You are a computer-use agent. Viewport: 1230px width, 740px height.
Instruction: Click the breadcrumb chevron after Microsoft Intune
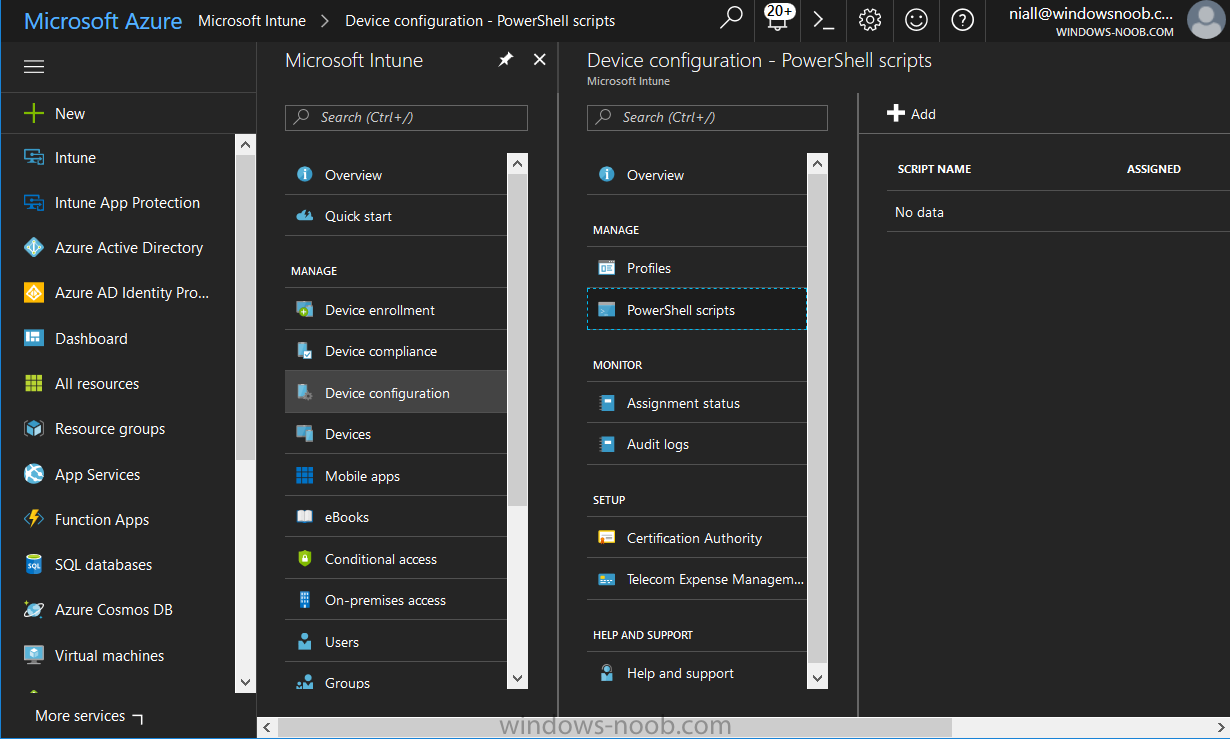326,20
